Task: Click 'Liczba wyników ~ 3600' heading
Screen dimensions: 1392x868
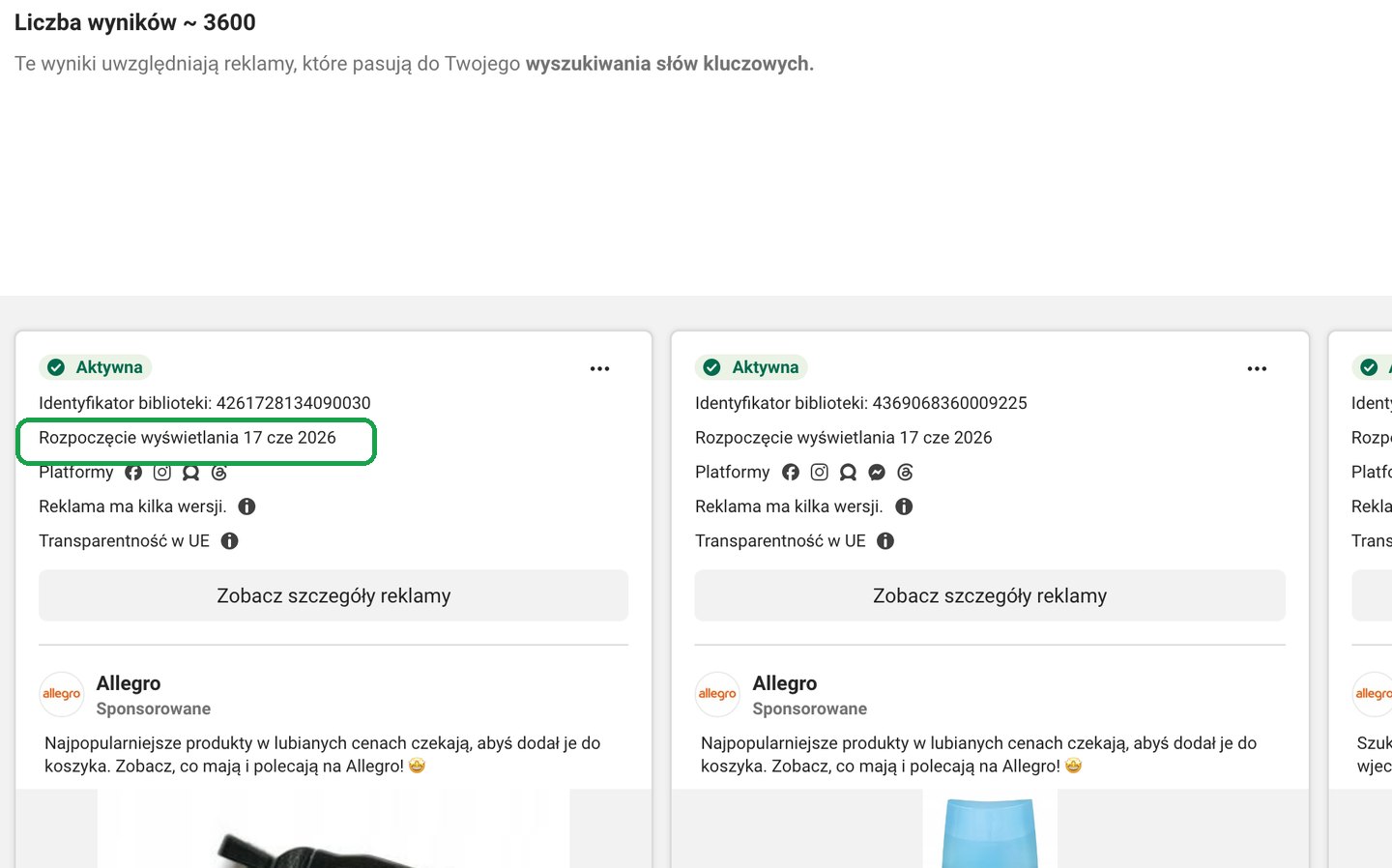Action: tap(135, 22)
